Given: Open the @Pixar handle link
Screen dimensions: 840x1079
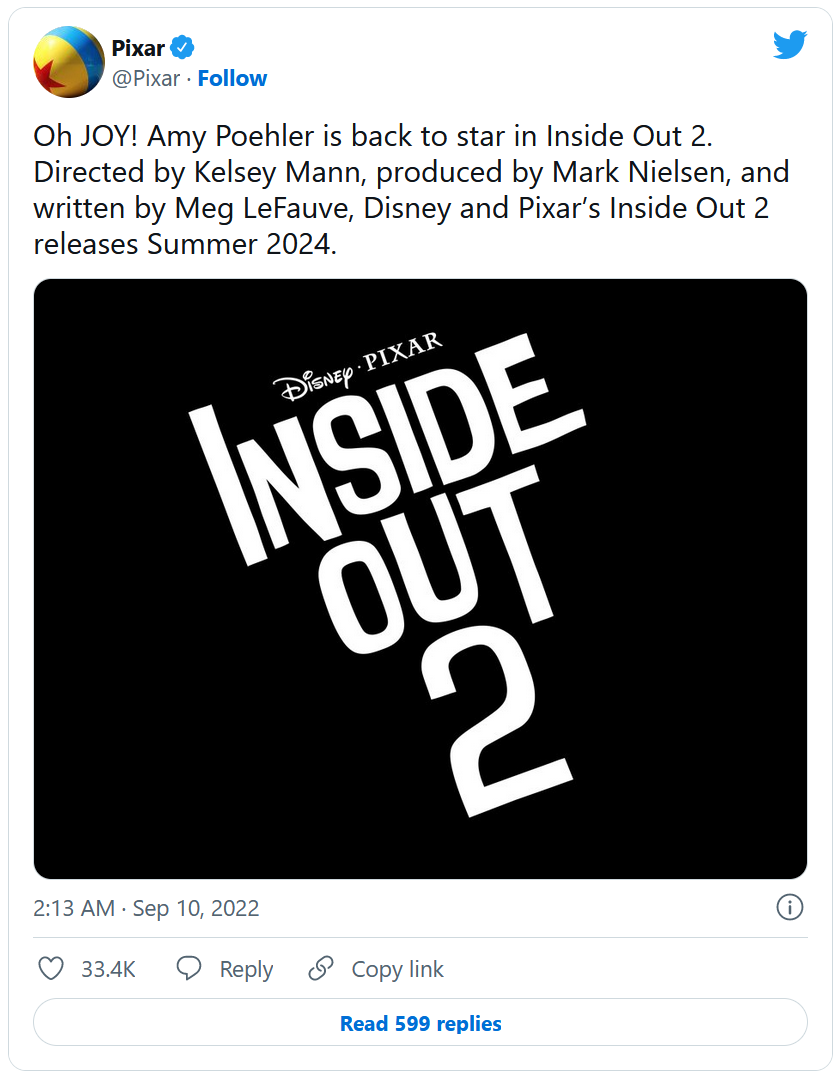Looking at the screenshot, I should tap(146, 78).
